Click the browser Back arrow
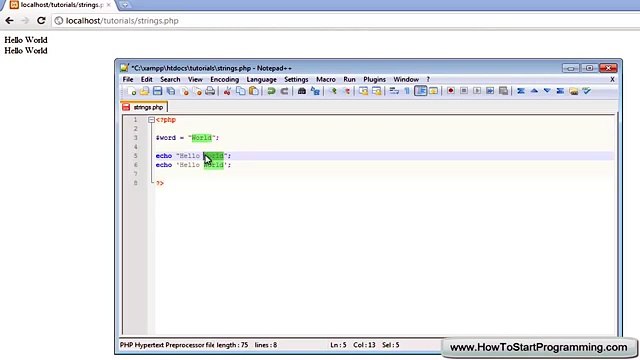640x360 pixels. pos(9,20)
